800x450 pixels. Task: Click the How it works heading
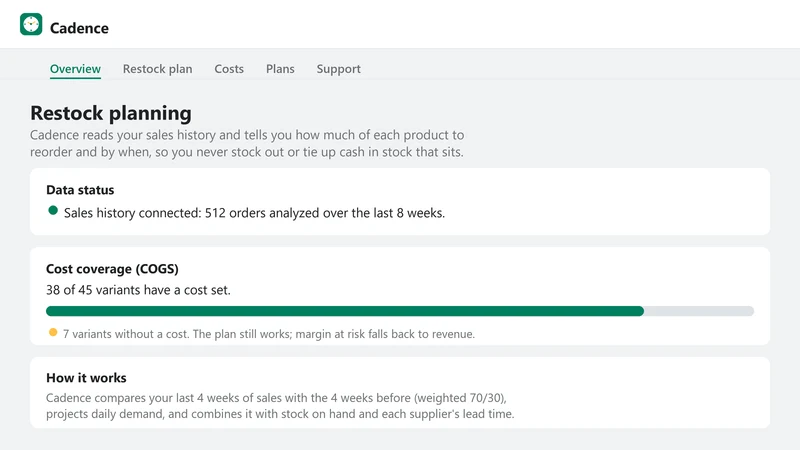coord(86,378)
